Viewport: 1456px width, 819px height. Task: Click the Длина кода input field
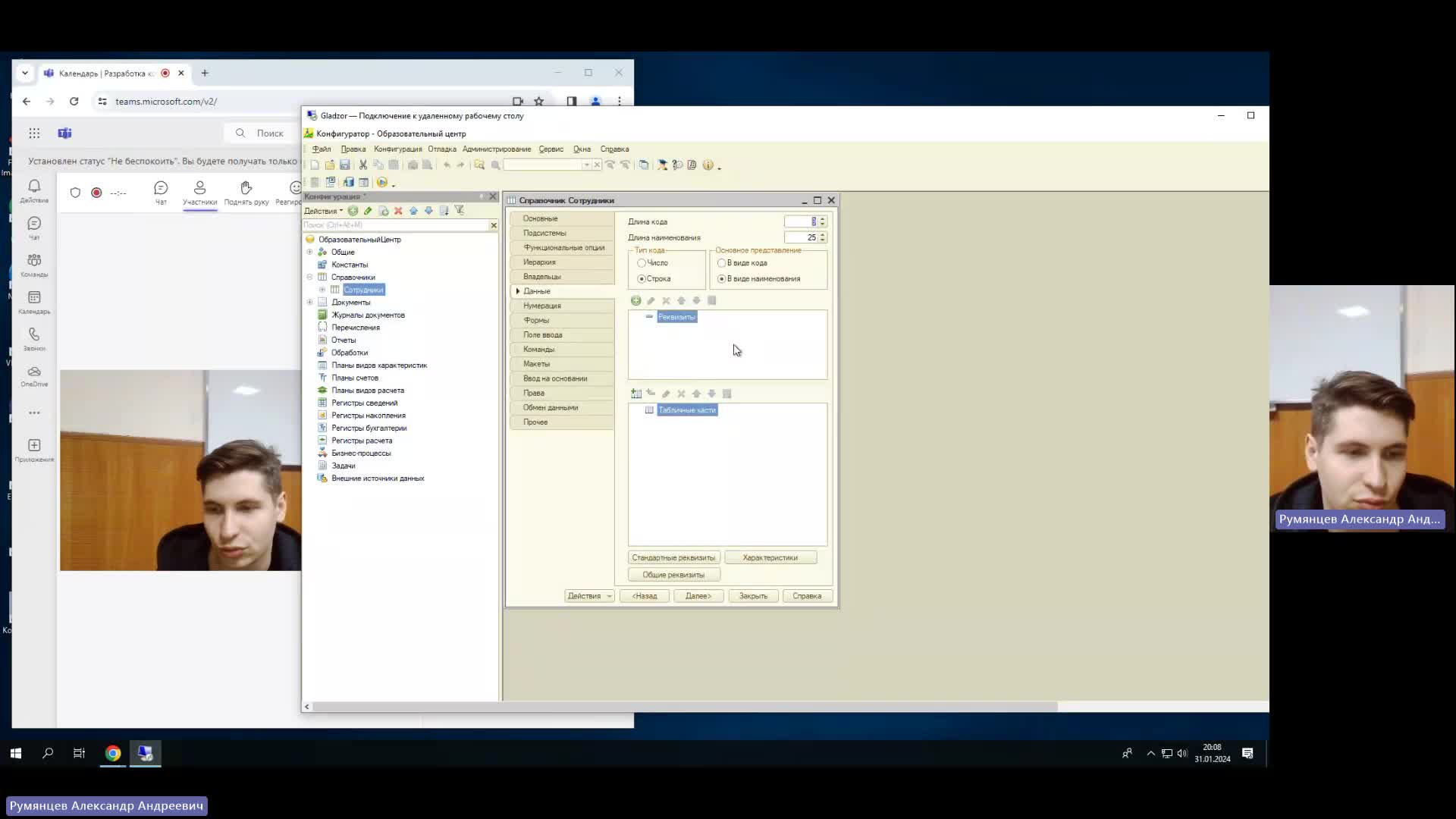click(801, 221)
